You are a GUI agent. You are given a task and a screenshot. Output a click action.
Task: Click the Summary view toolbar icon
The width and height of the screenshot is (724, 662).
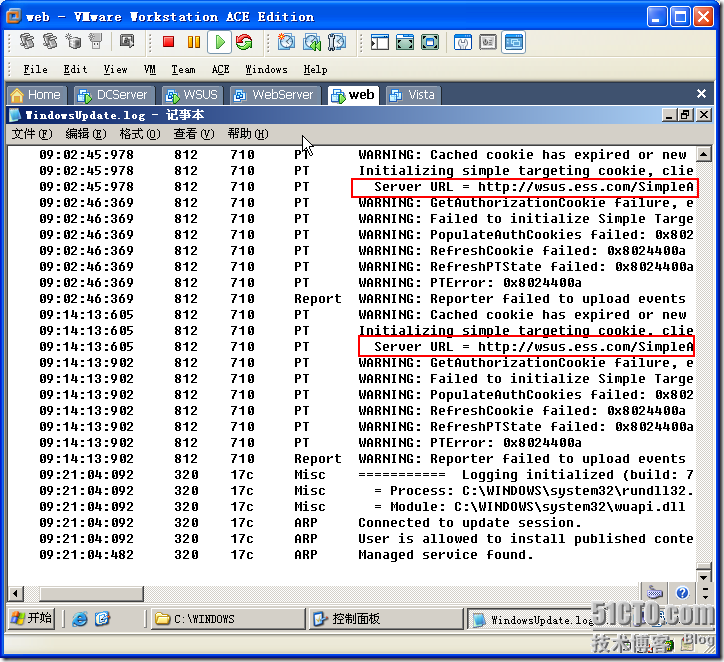[463, 42]
